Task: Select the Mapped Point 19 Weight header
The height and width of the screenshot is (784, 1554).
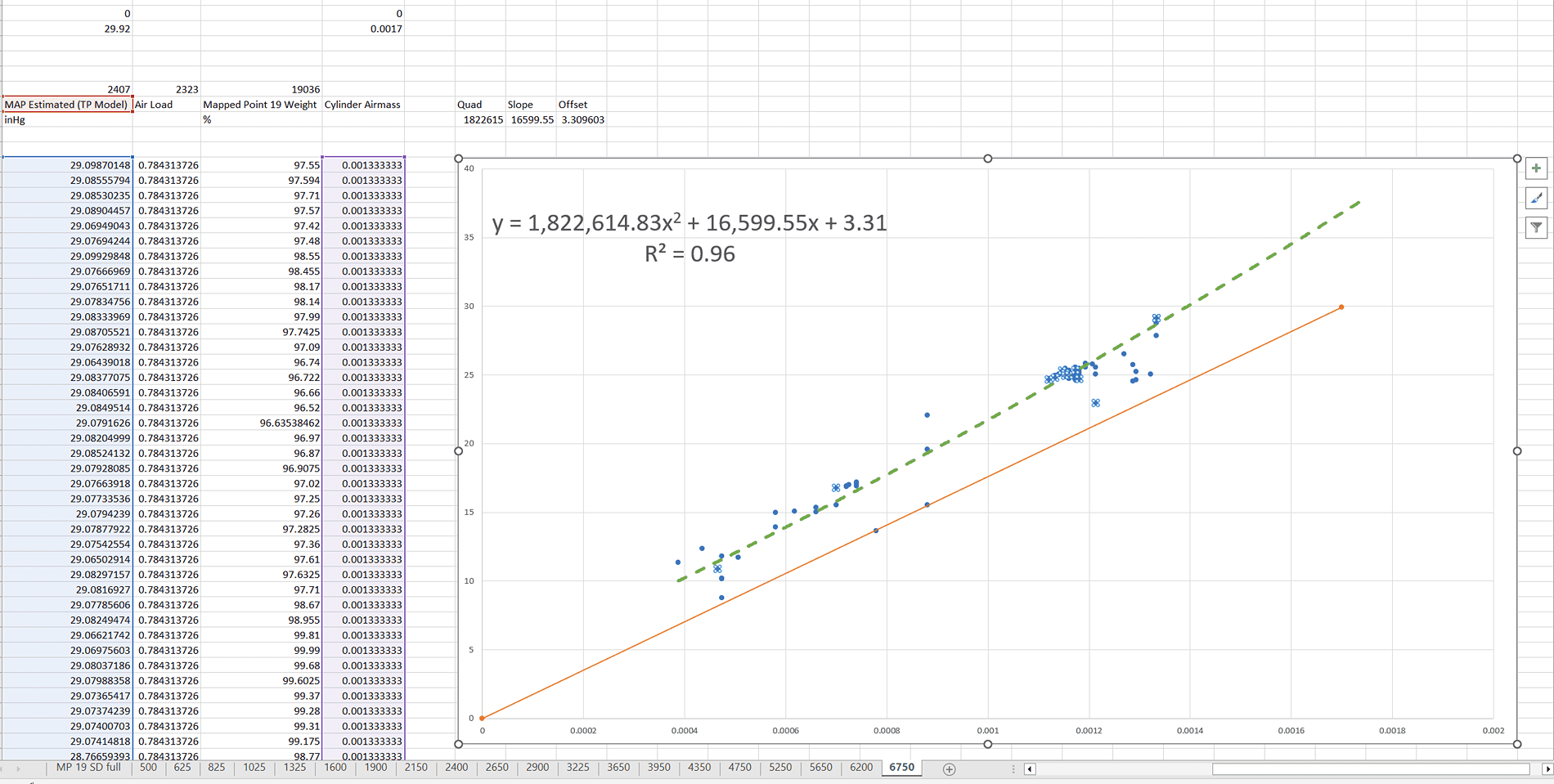Action: tap(261, 105)
